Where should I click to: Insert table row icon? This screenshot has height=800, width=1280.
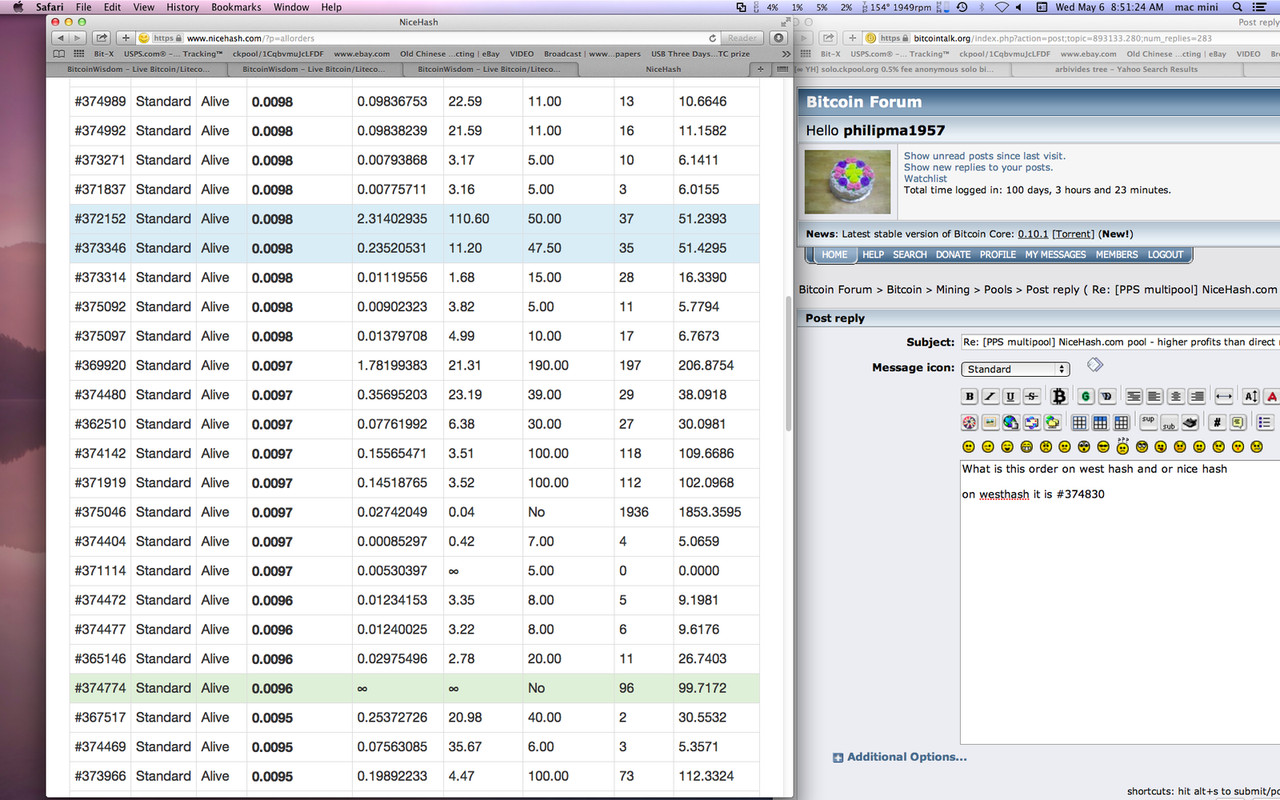click(1100, 423)
